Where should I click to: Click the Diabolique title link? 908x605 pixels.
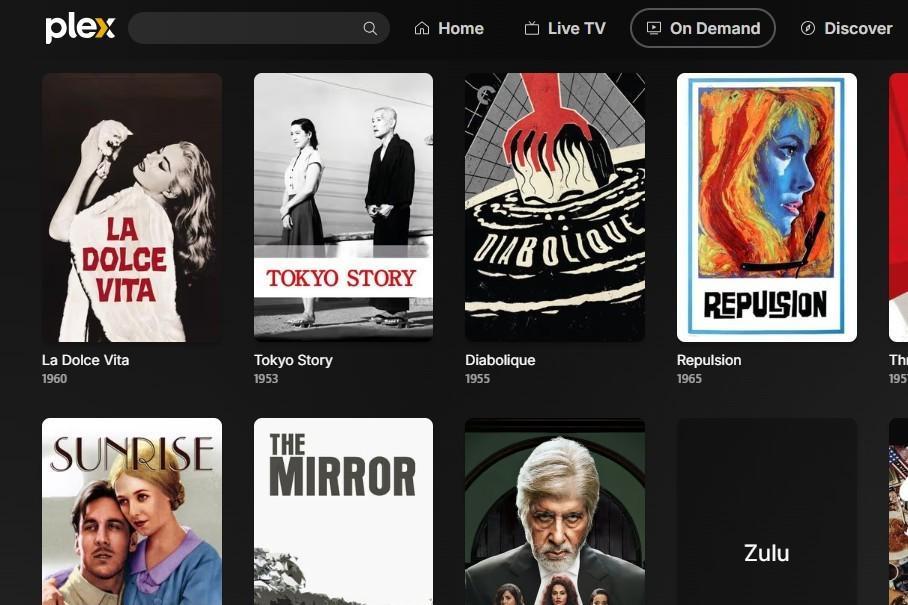click(x=500, y=360)
